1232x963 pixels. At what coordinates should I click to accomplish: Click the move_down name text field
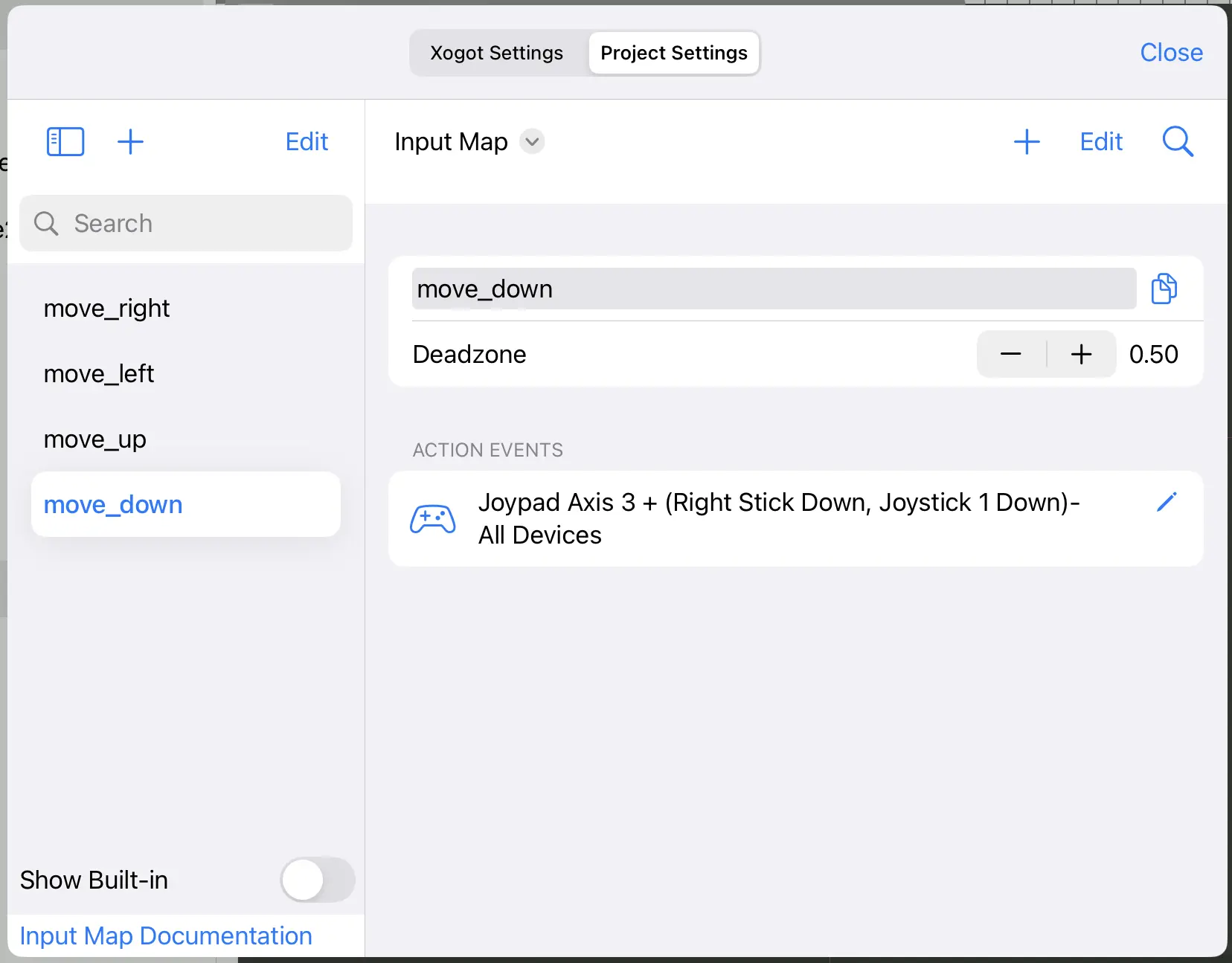pos(774,289)
